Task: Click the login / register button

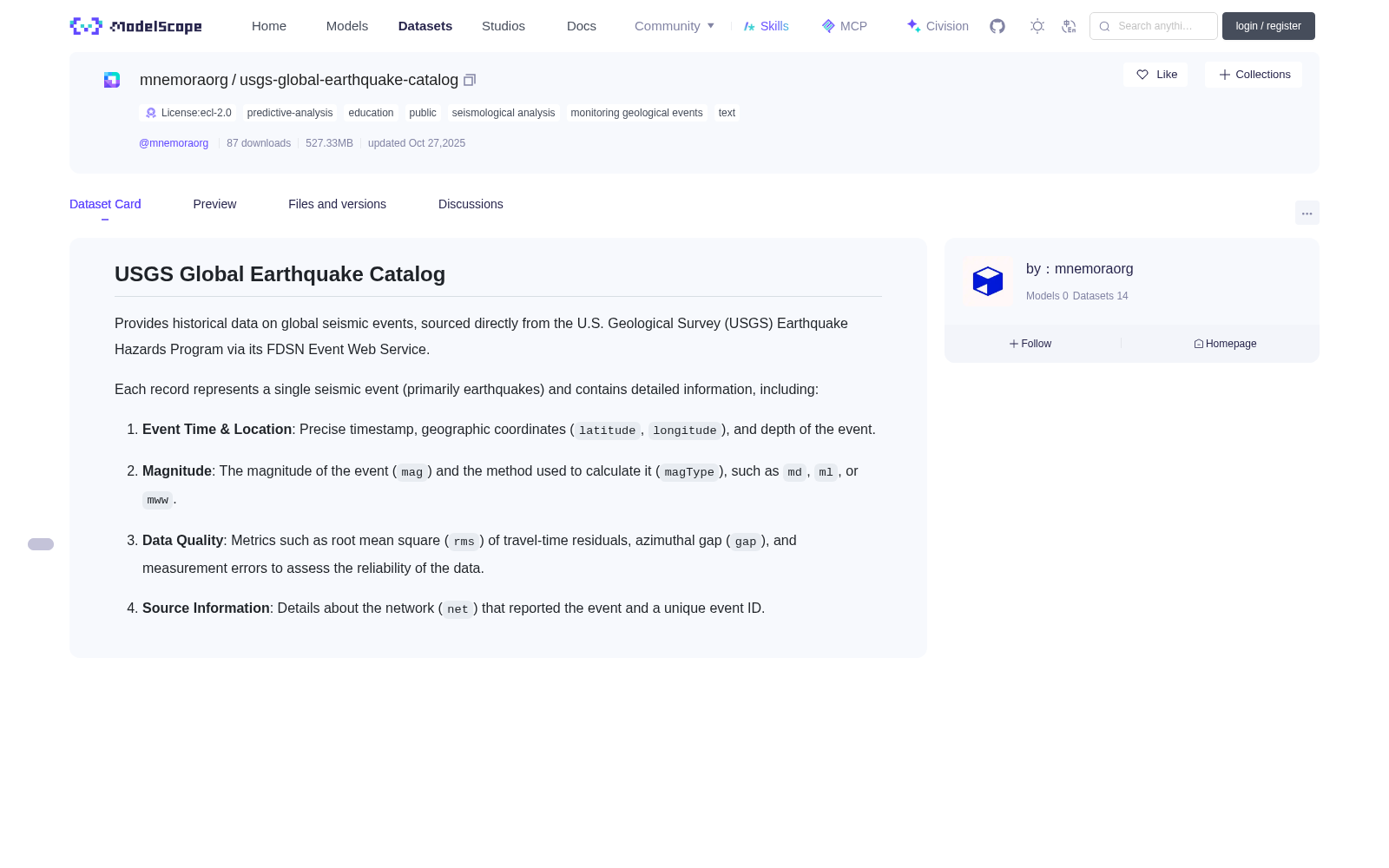Action: (1268, 26)
